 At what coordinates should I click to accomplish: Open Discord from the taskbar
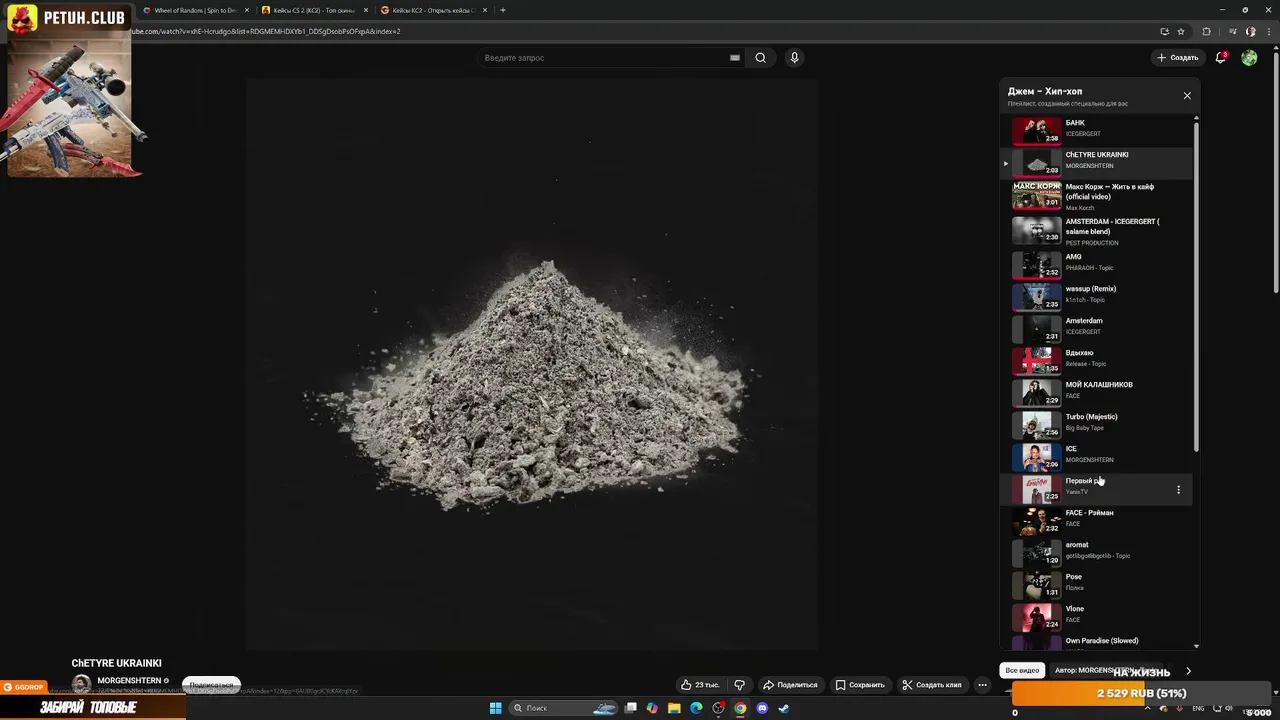(x=762, y=708)
